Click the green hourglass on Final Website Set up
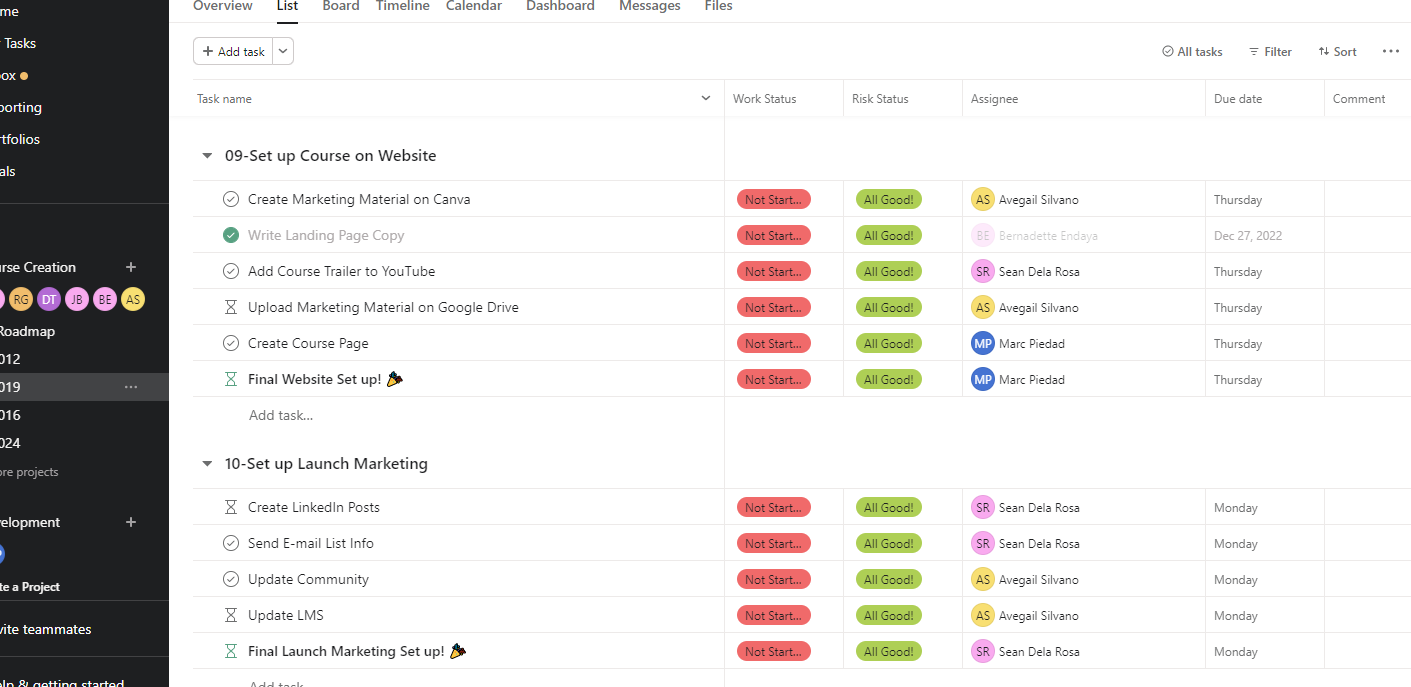Viewport: 1411px width, 687px height. [231, 379]
